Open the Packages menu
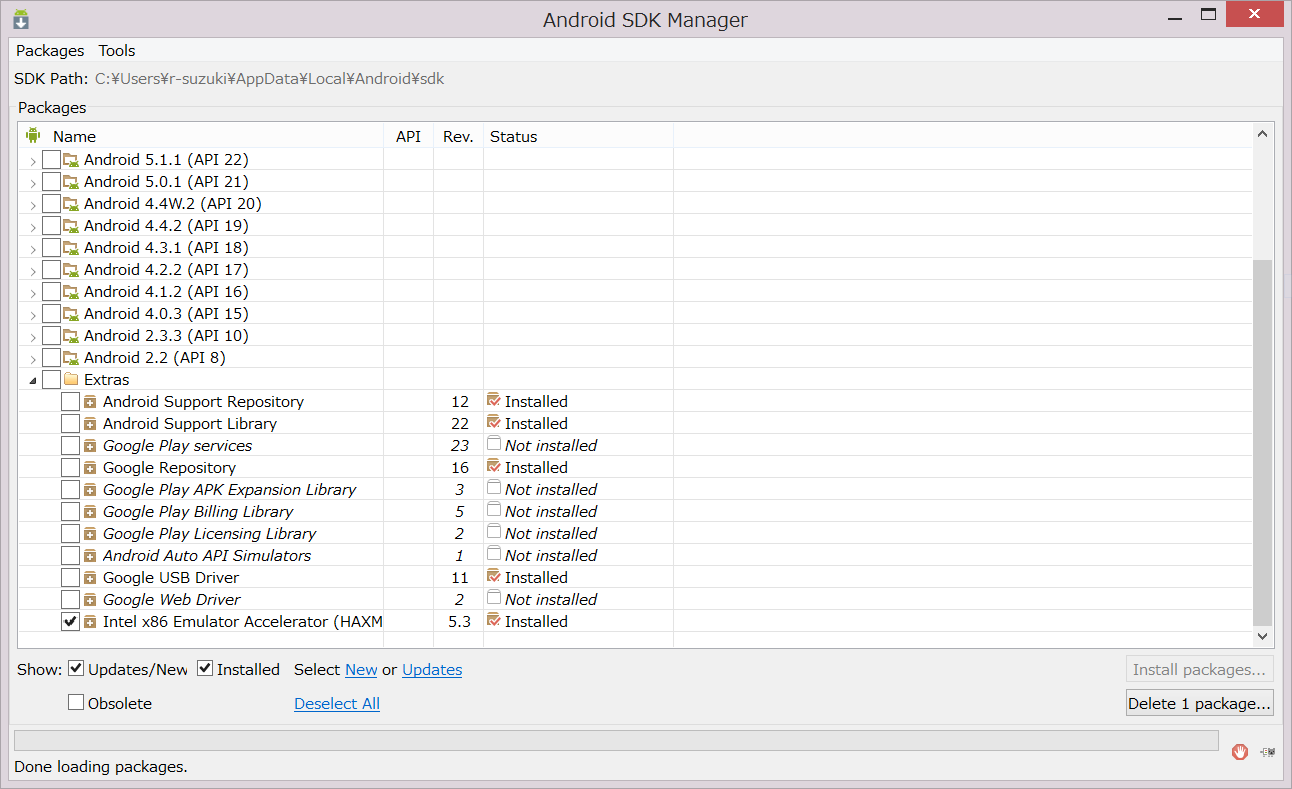 [50, 50]
